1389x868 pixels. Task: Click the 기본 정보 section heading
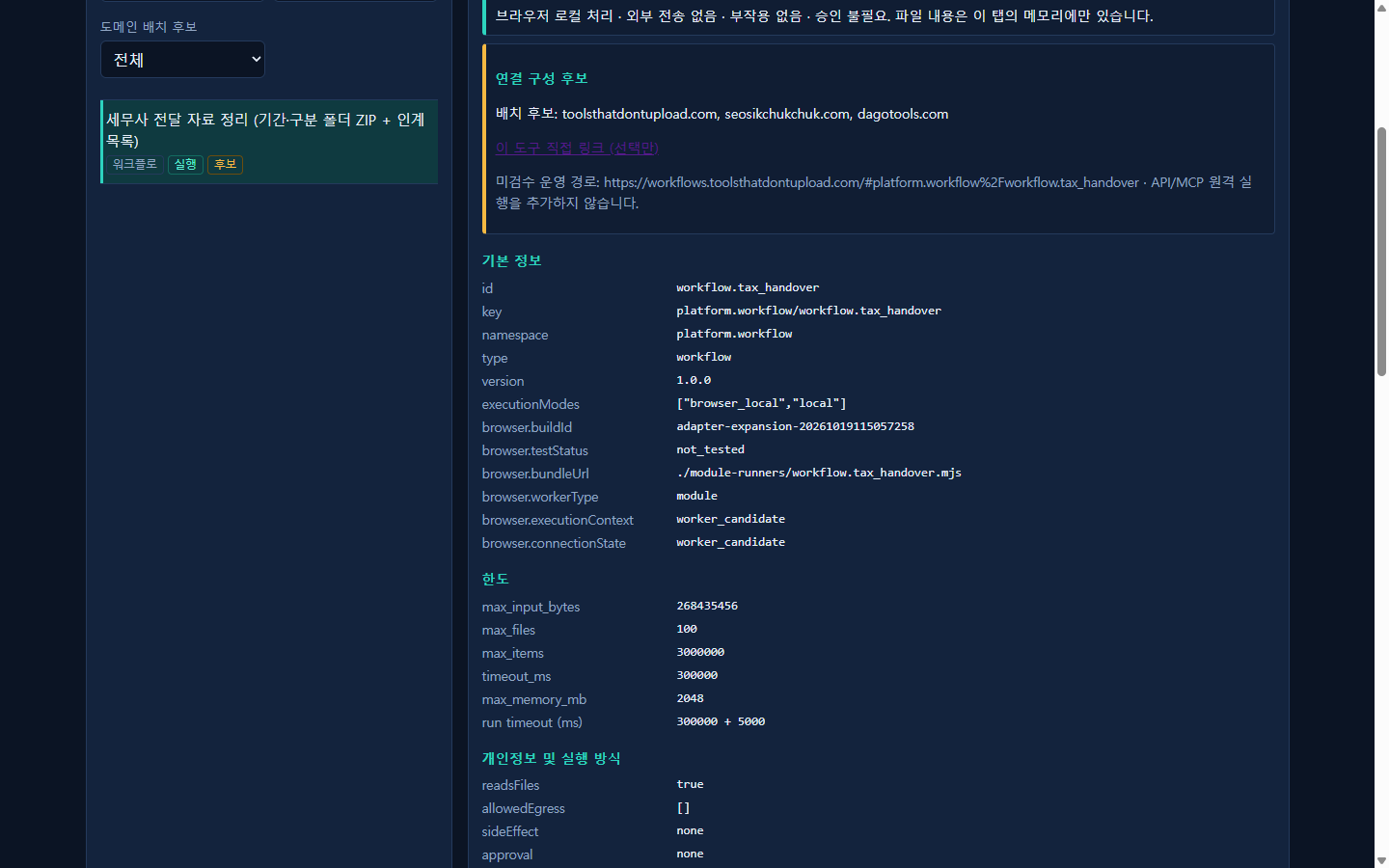click(512, 261)
